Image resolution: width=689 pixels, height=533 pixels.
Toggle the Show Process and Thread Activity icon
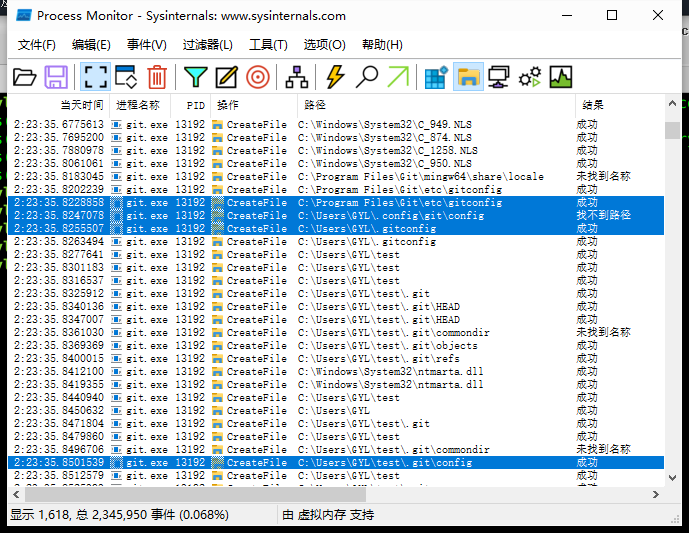pyautogui.click(x=529, y=77)
